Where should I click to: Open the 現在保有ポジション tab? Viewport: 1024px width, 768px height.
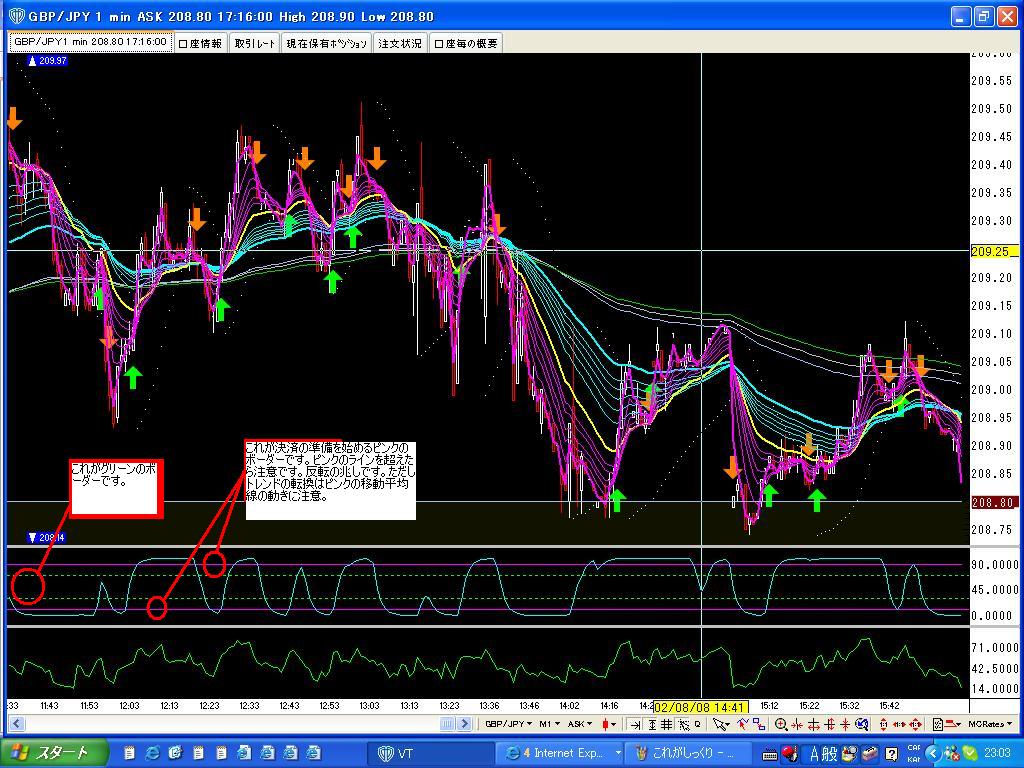point(327,43)
